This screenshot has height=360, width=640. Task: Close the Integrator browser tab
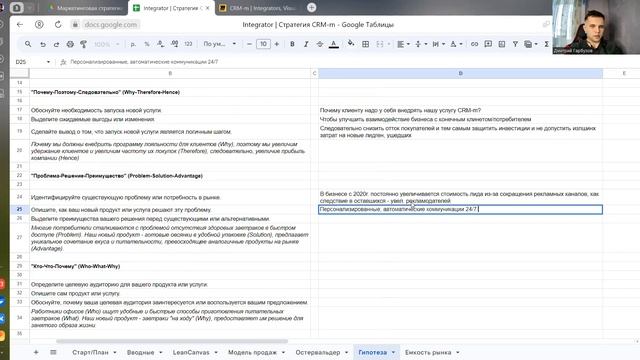point(207,8)
